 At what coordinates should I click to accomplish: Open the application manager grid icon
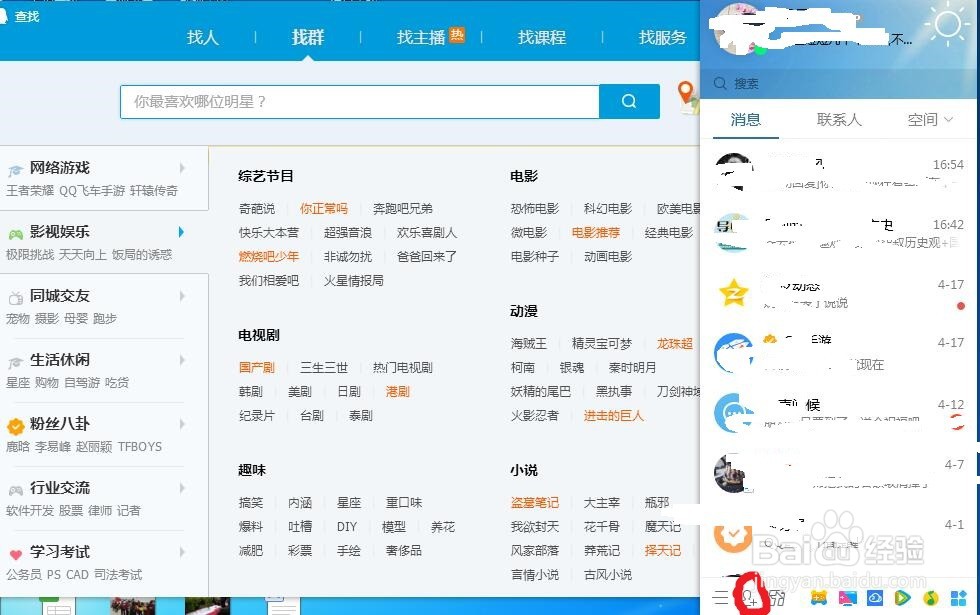tap(958, 598)
